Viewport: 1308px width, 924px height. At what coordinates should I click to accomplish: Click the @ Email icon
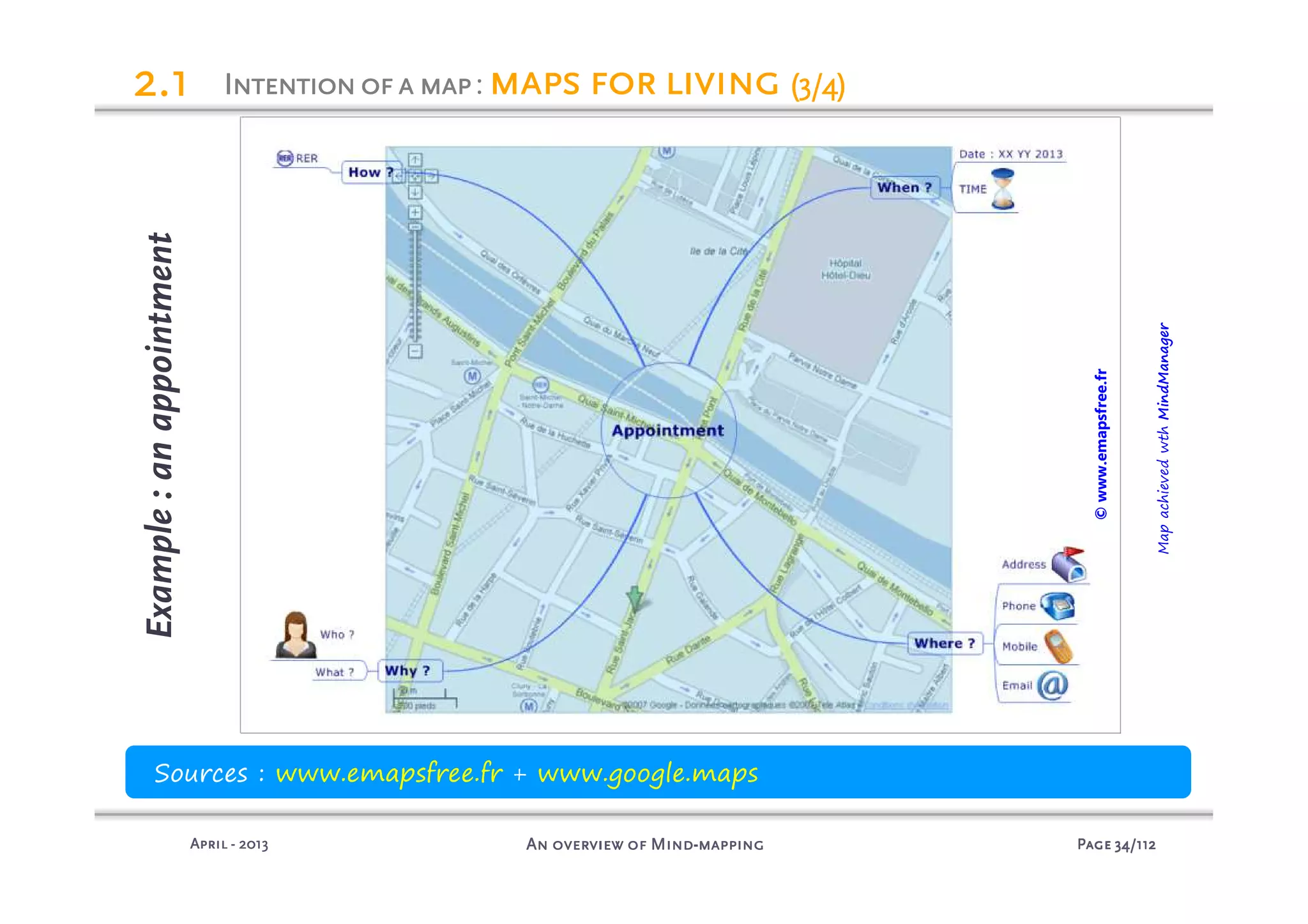tap(1053, 685)
